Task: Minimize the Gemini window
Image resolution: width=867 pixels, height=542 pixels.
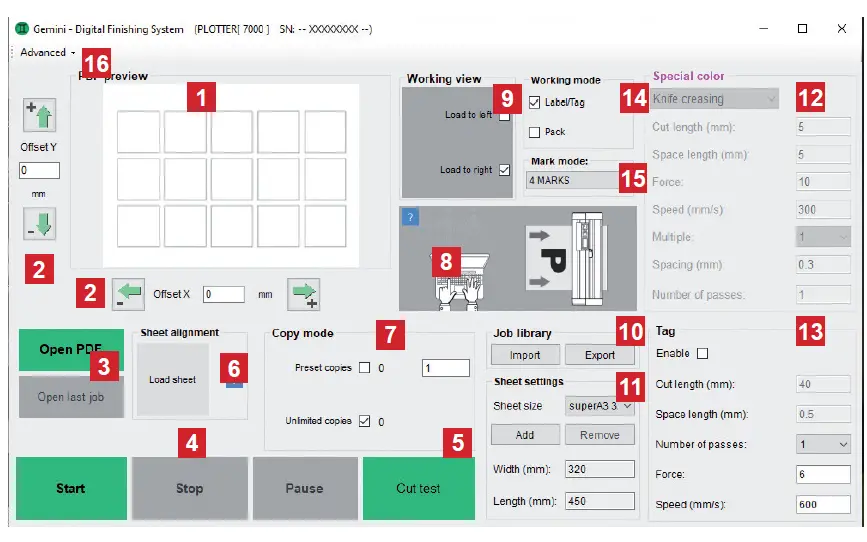Action: (764, 29)
